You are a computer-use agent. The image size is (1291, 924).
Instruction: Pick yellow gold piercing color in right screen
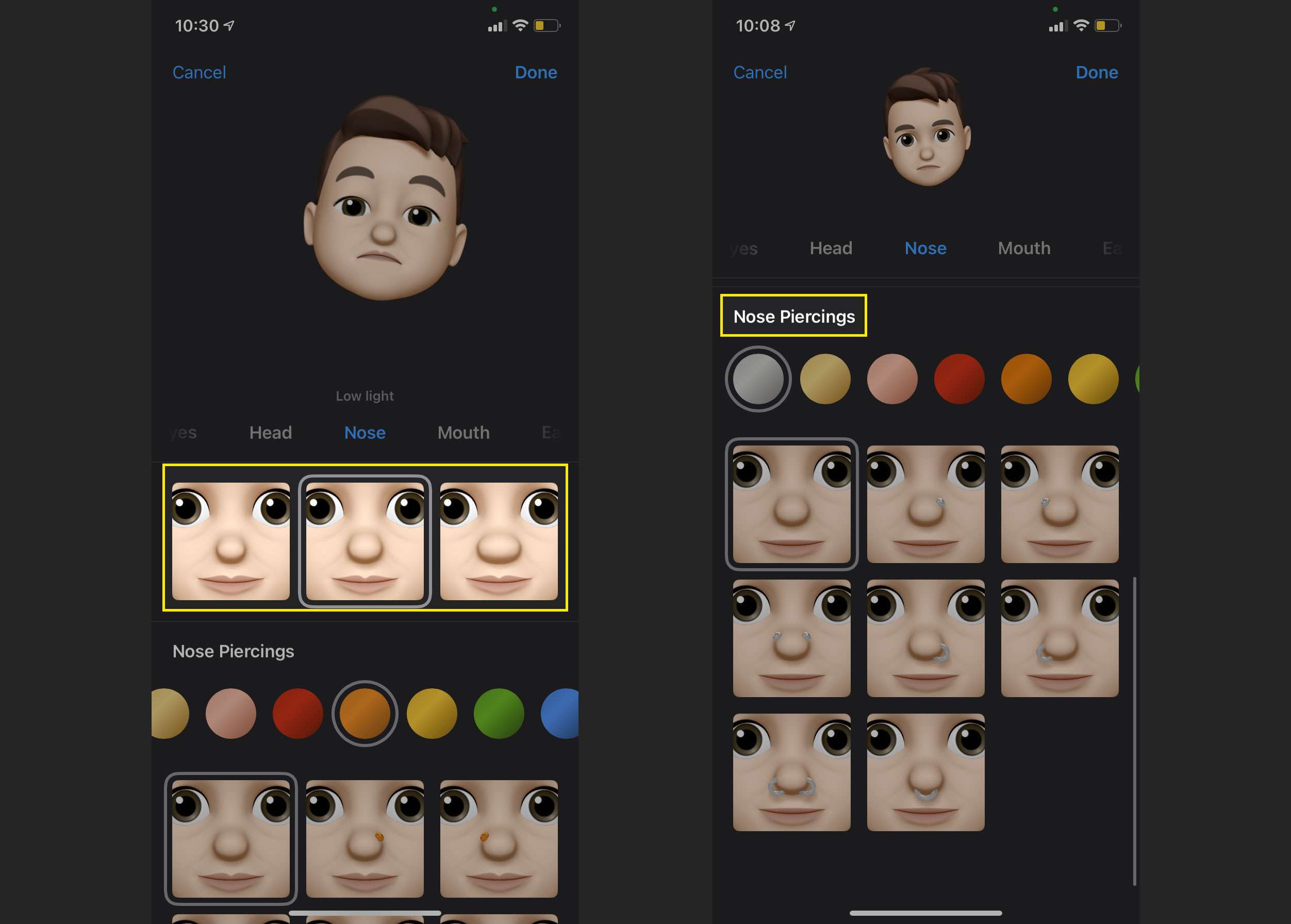pyautogui.click(x=1093, y=379)
